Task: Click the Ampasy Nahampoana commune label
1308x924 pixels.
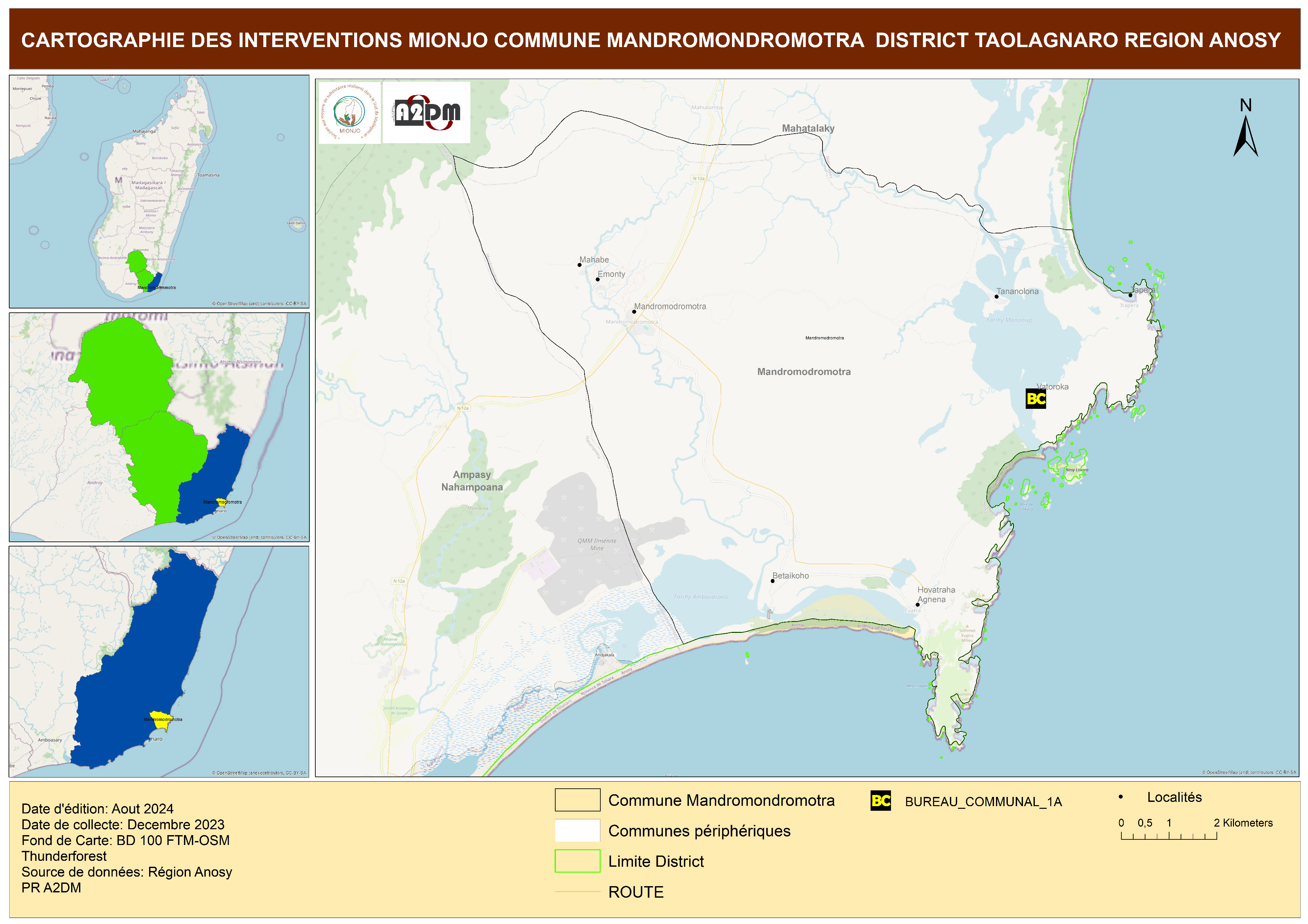Action: pos(472,481)
